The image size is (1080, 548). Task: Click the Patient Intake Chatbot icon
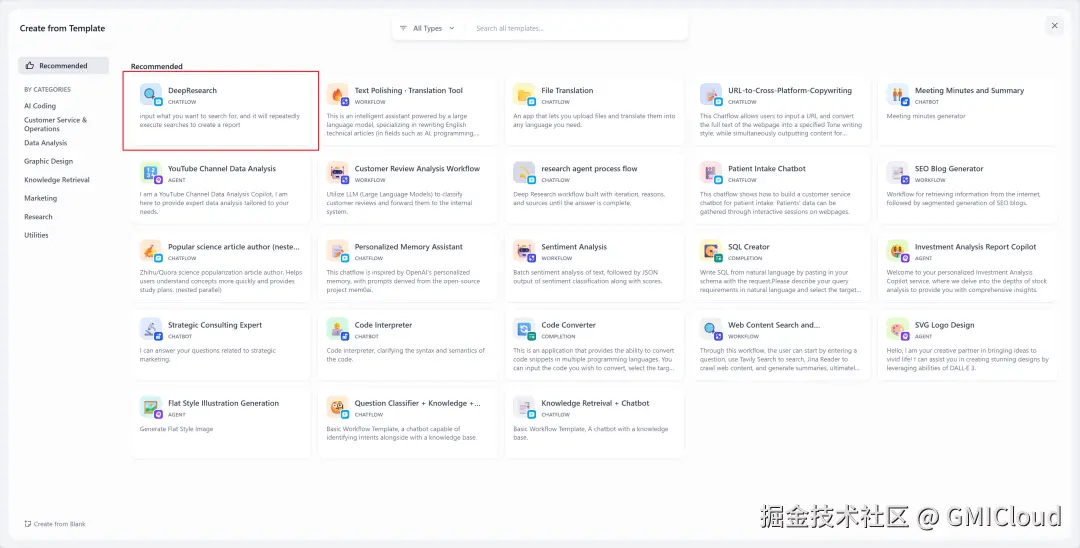(x=711, y=172)
